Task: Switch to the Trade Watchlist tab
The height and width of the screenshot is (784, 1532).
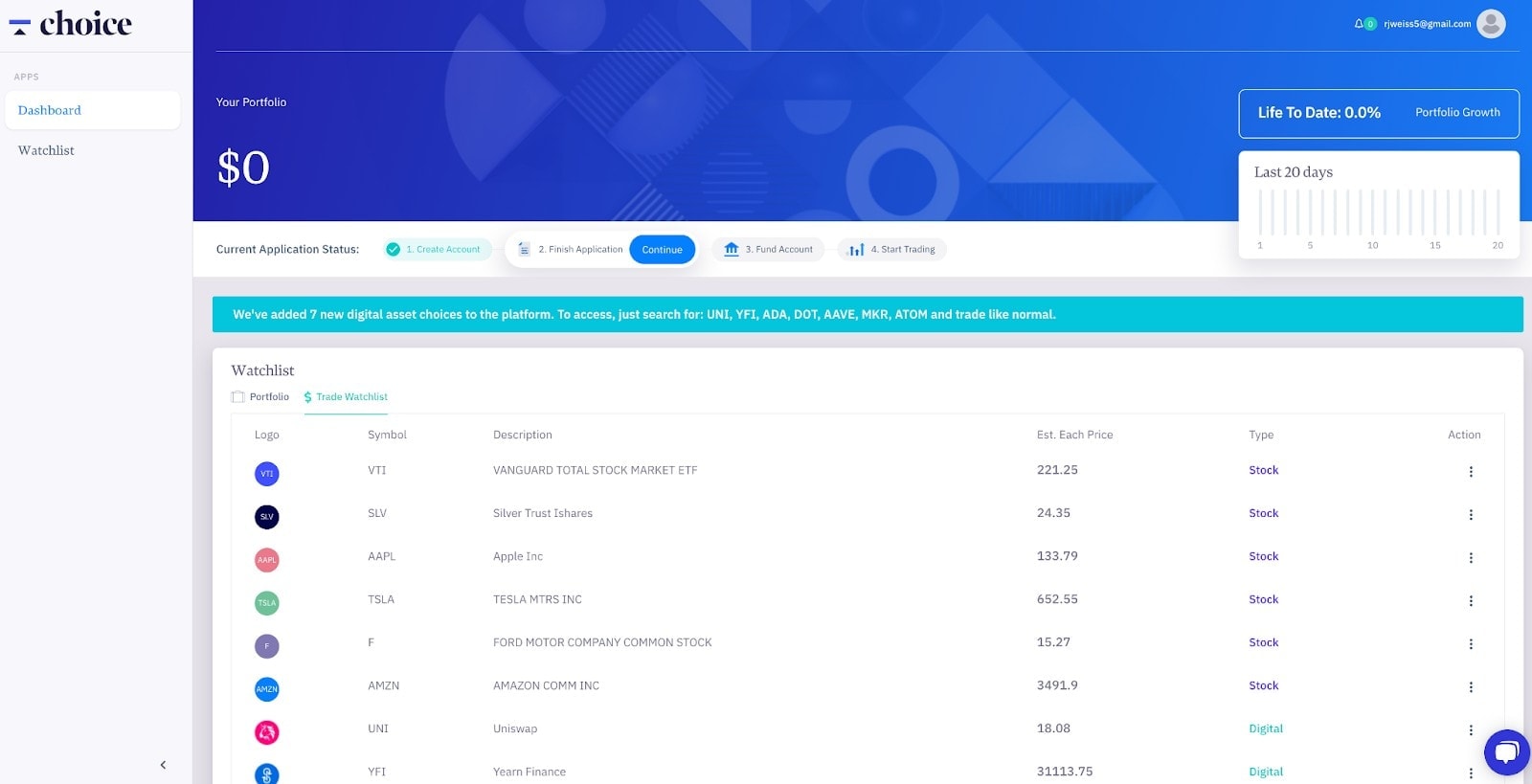Action: pos(346,396)
